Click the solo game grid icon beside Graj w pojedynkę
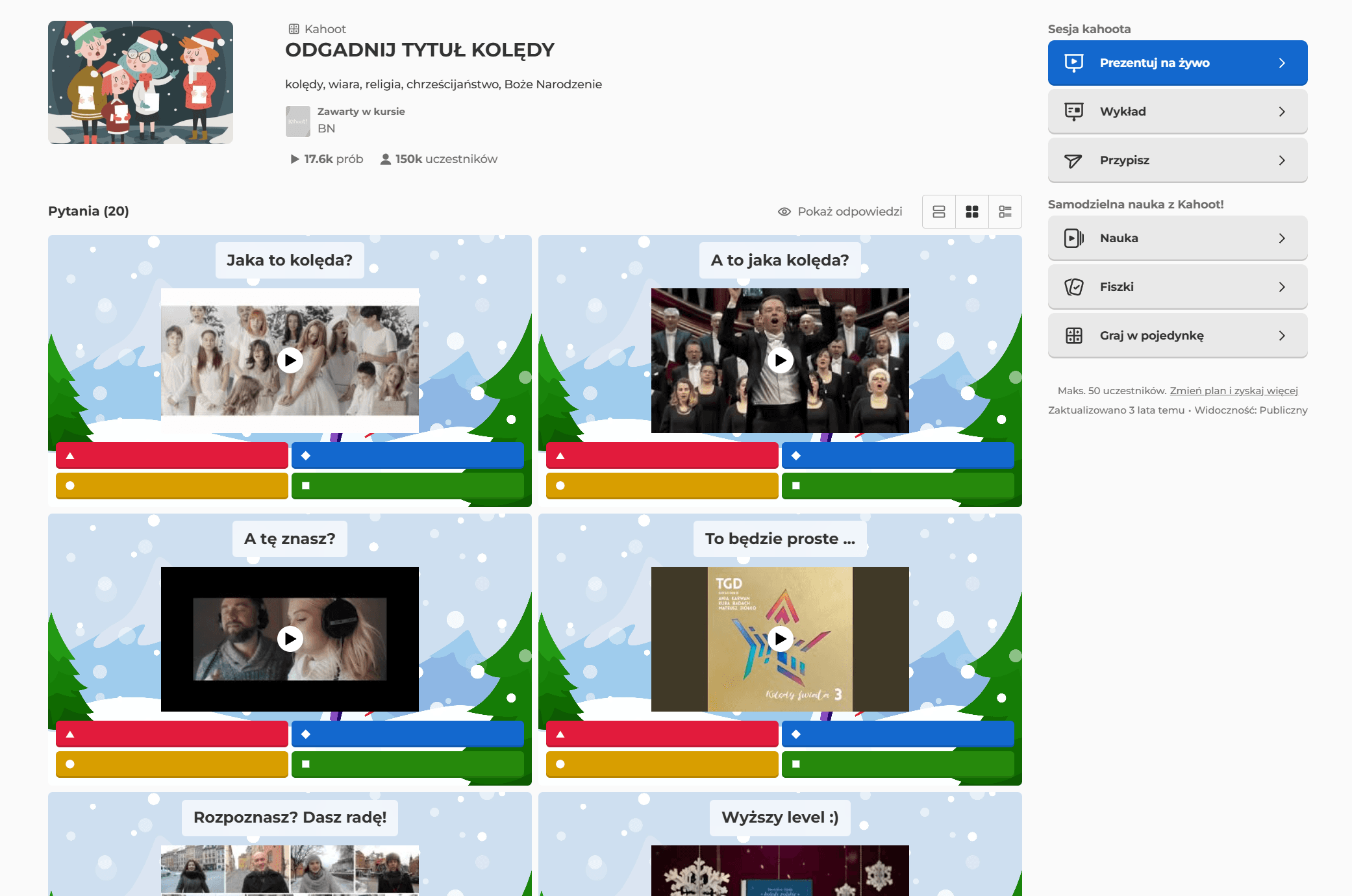The height and width of the screenshot is (896, 1352). click(1074, 336)
